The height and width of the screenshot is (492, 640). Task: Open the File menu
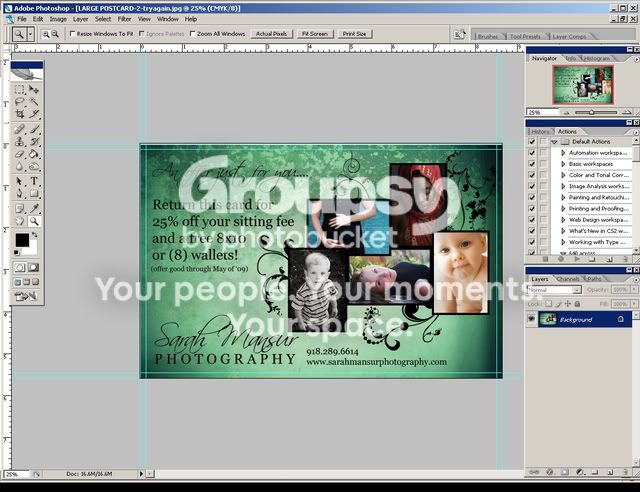(22, 19)
